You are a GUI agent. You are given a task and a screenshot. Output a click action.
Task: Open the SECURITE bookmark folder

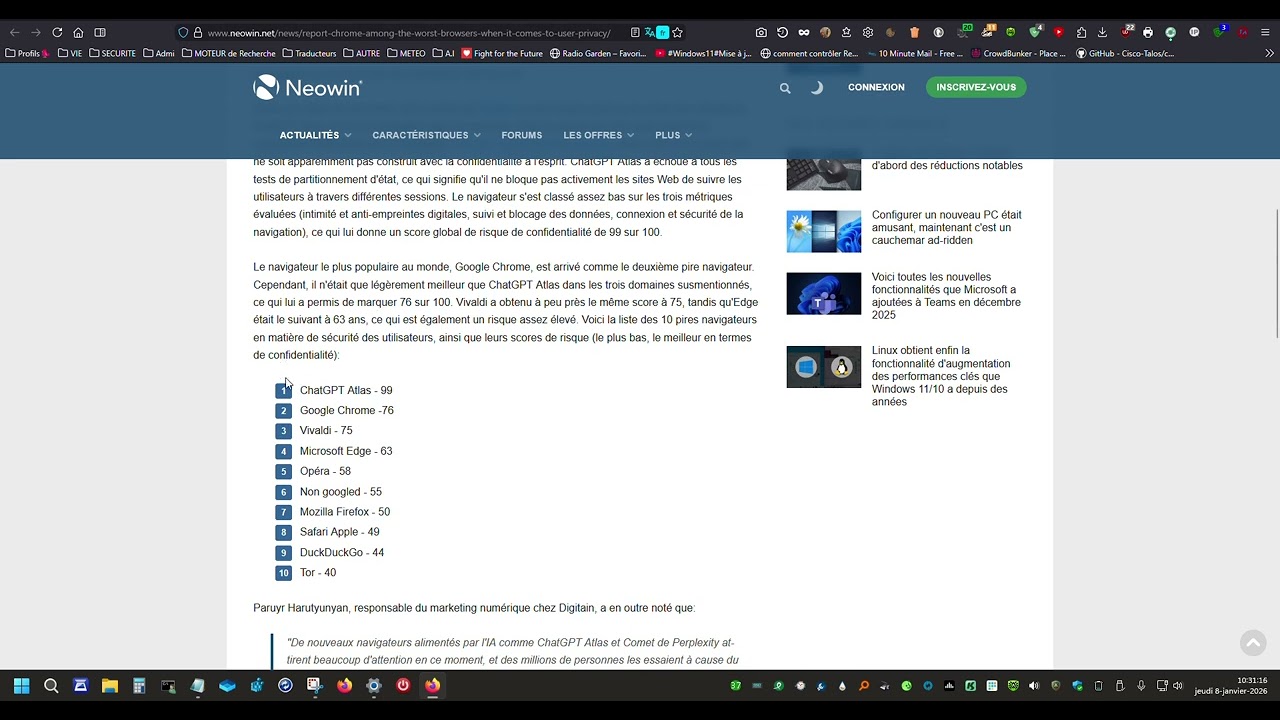click(112, 53)
